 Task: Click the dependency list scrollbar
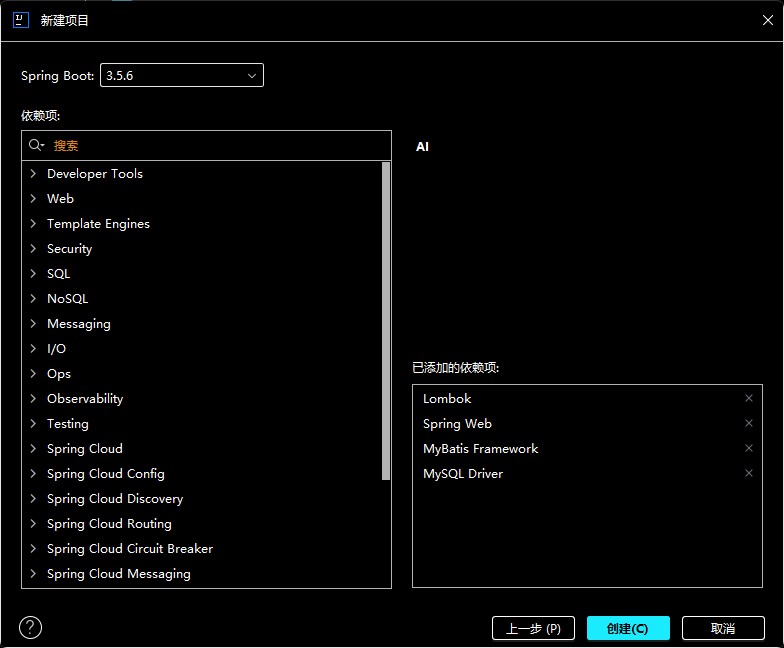click(386, 321)
